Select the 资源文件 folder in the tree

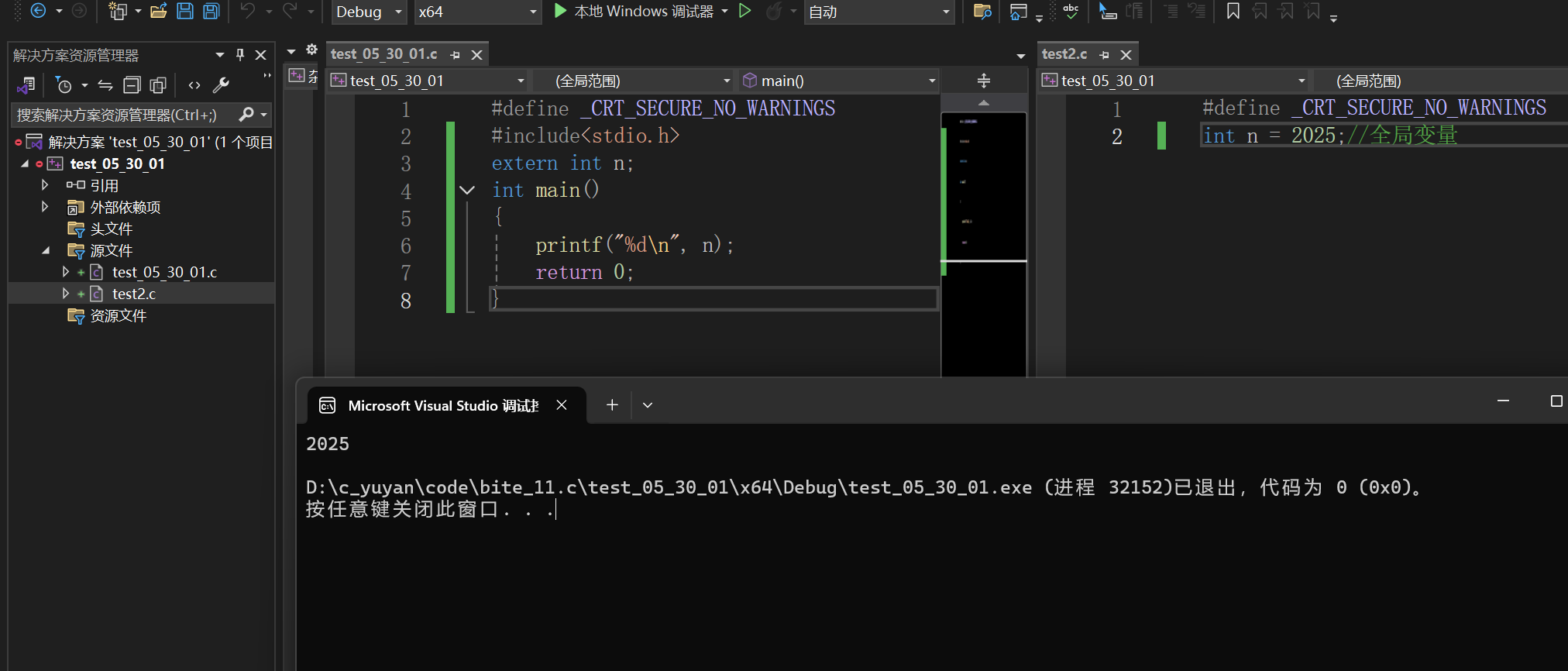click(118, 315)
